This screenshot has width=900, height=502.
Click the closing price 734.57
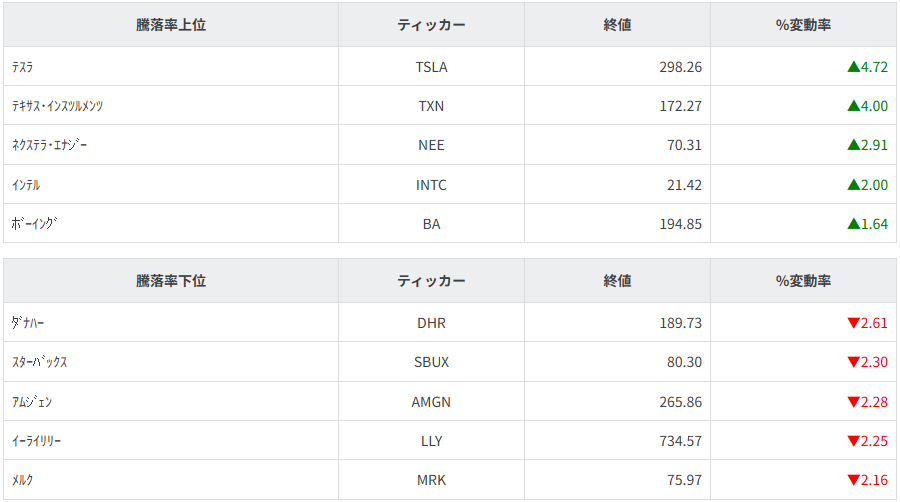coord(674,441)
